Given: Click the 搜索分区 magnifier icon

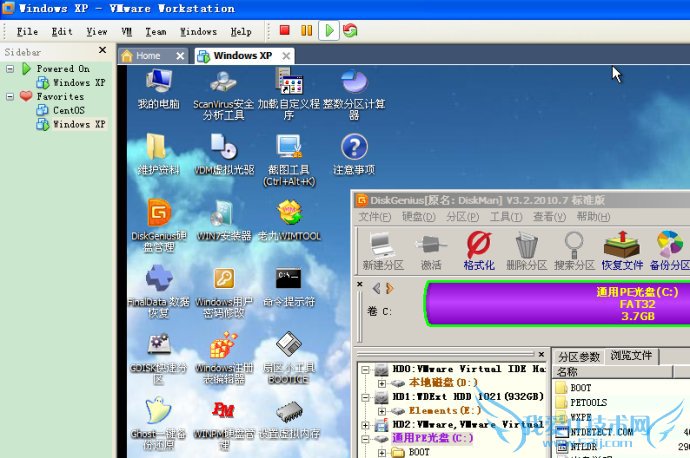Looking at the screenshot, I should pos(574,250).
